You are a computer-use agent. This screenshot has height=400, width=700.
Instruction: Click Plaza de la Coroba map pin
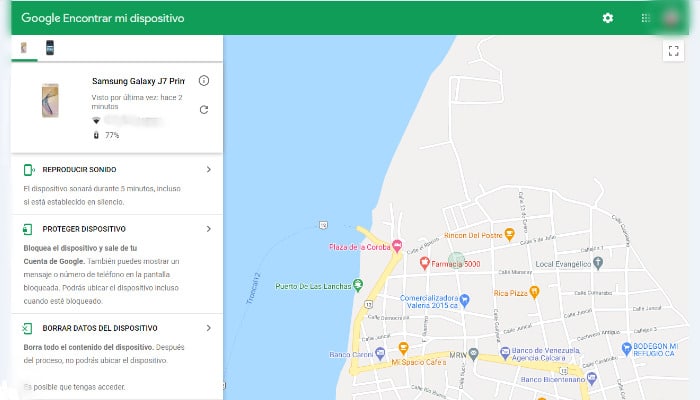coord(397,246)
